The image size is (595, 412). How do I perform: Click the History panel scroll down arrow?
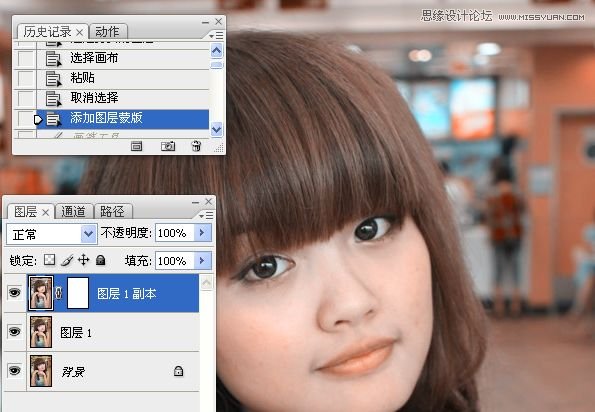(217, 129)
